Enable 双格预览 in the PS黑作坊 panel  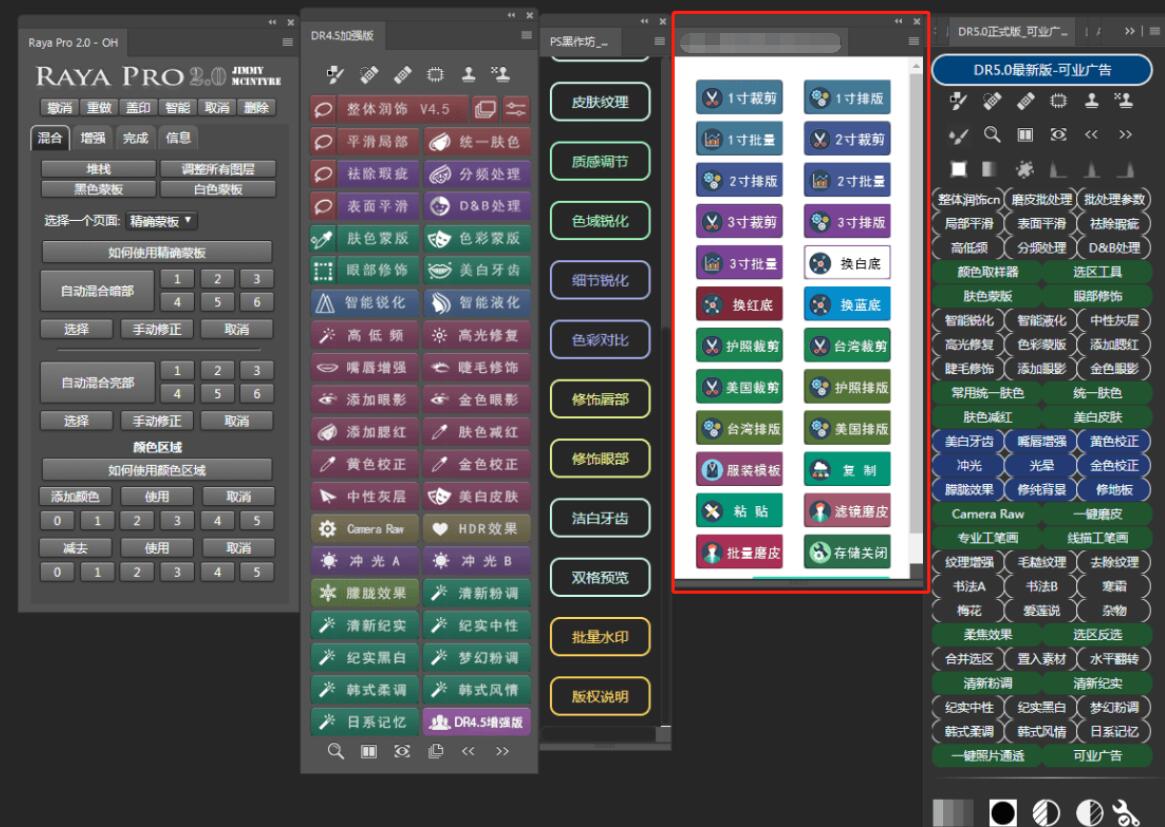600,578
